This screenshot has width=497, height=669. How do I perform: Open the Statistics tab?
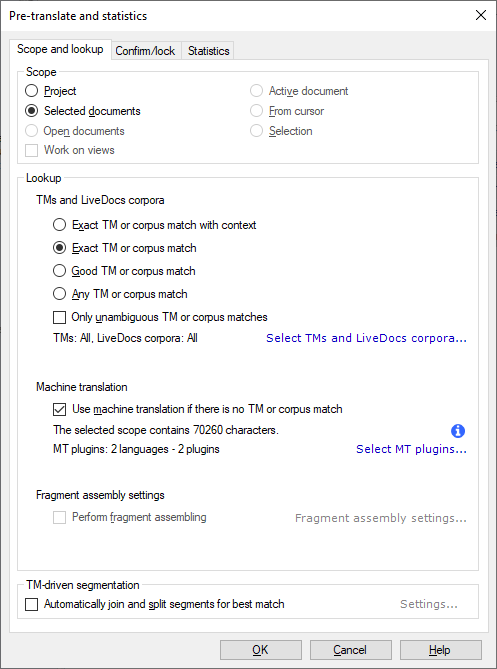point(208,51)
